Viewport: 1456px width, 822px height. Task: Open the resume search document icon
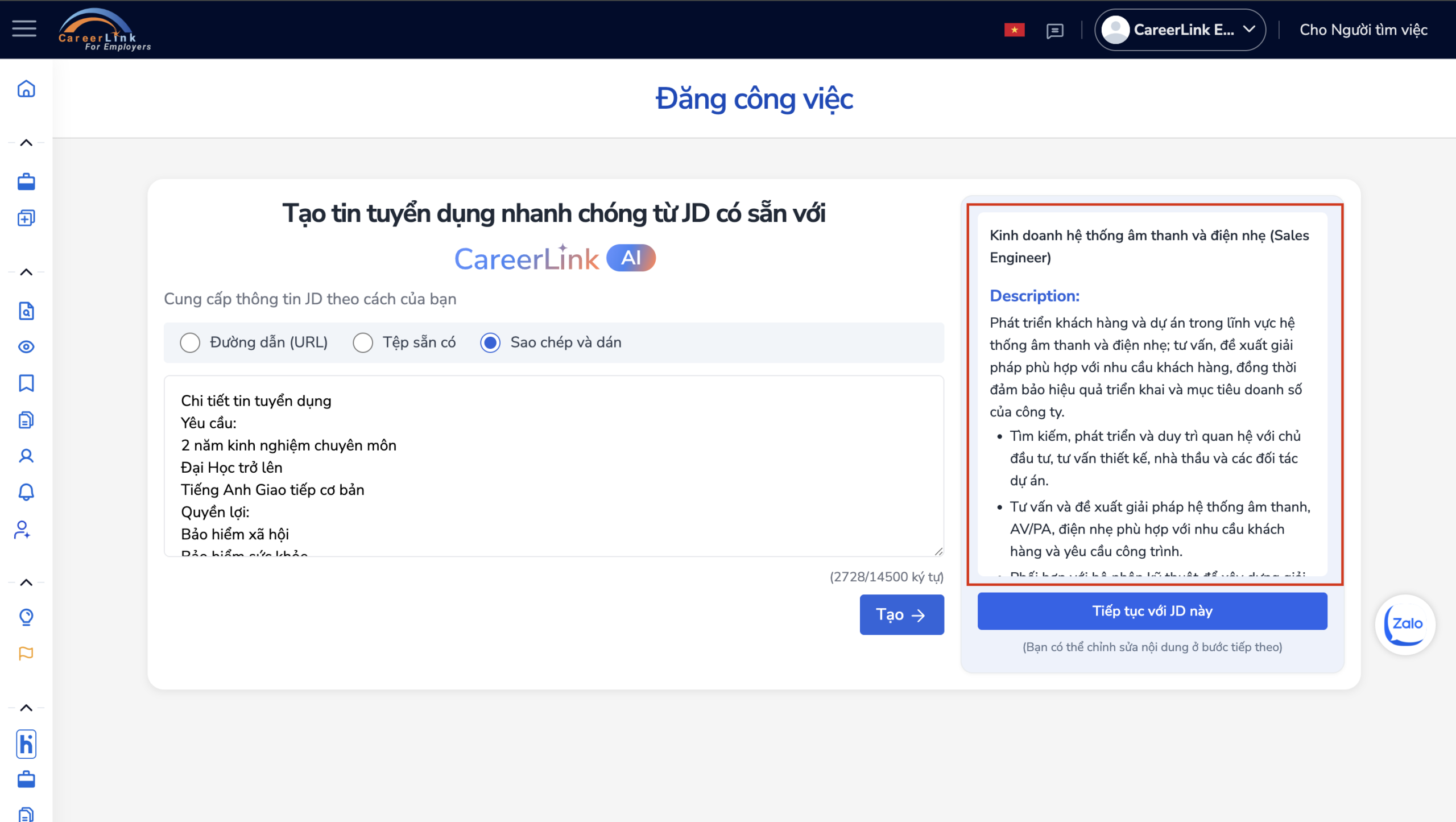tap(26, 311)
